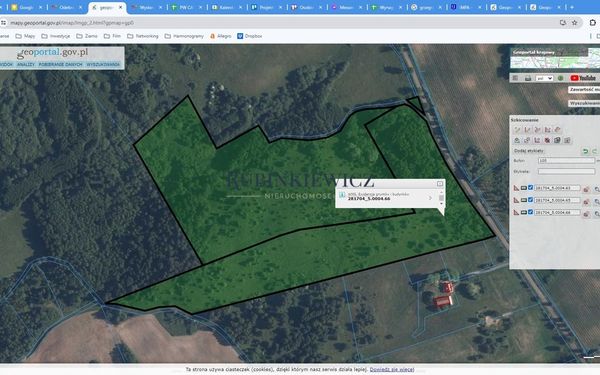Open the language dropdown showing 'pol'
The image size is (600, 375).
point(545,78)
